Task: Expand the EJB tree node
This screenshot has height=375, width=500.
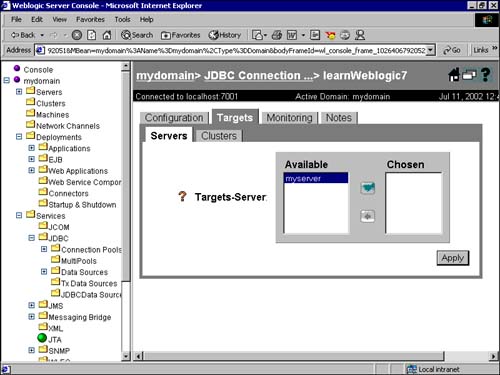Action: coord(31,159)
